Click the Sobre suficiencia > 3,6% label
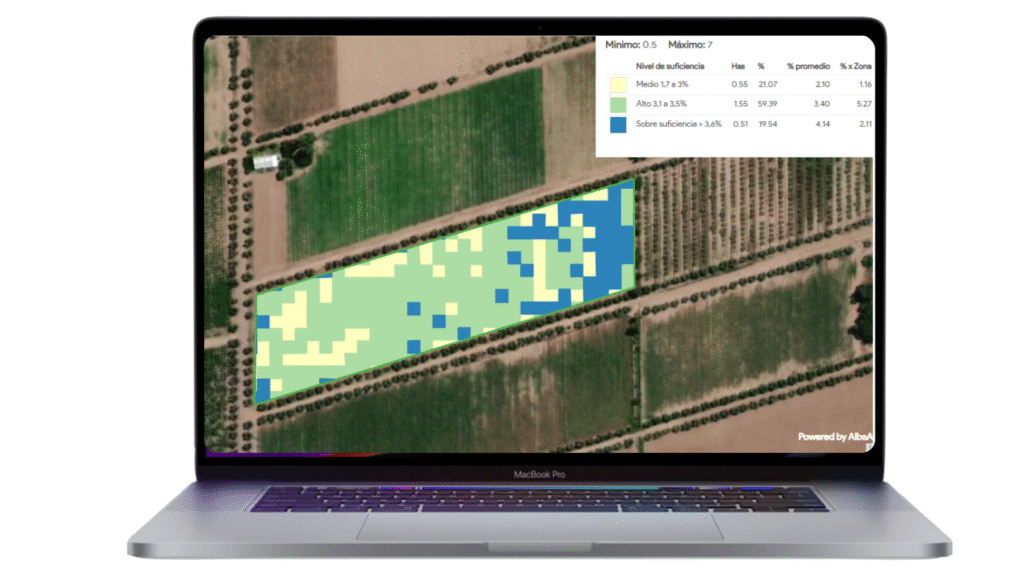1024x576 pixels. (671, 124)
